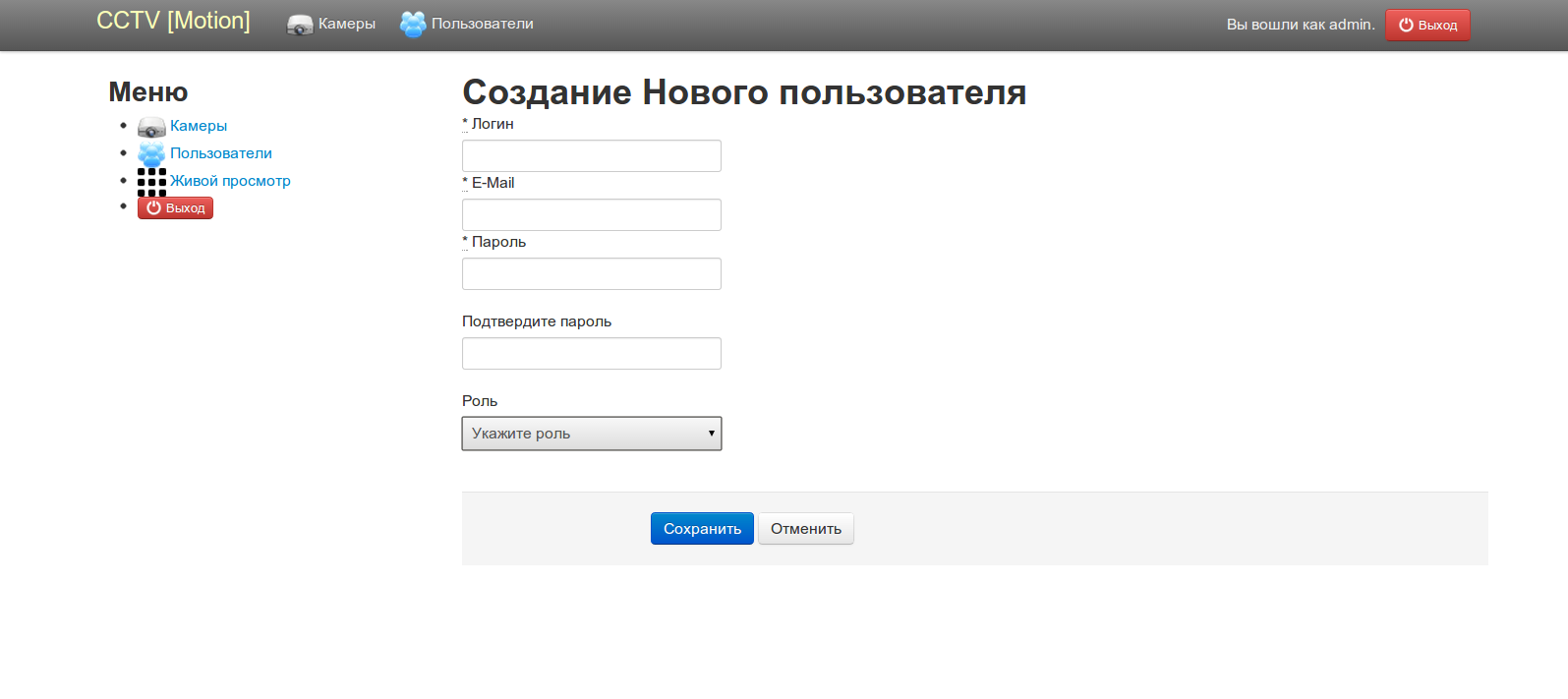
Task: Click the Логин field label
Action: [488, 124]
